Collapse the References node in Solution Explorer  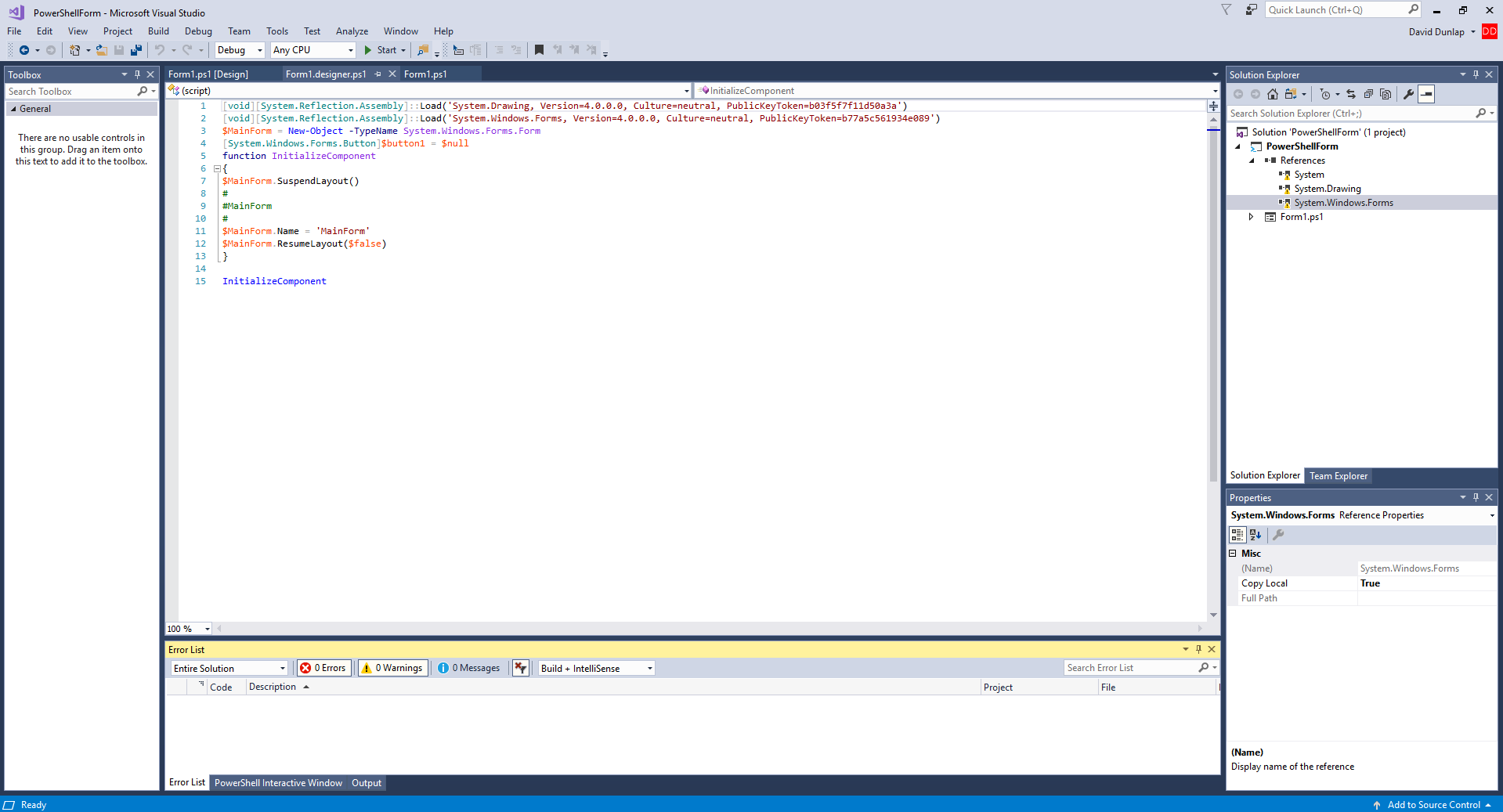[x=1252, y=161]
